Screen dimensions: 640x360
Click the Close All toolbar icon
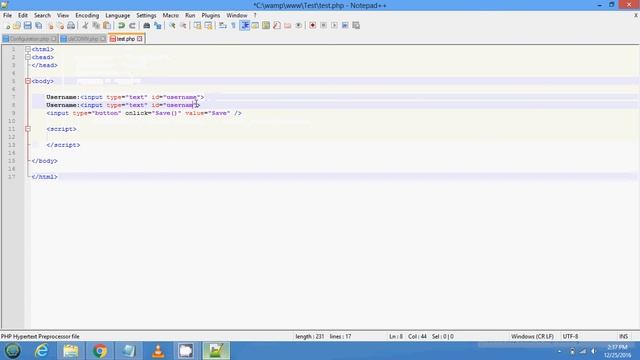point(60,26)
